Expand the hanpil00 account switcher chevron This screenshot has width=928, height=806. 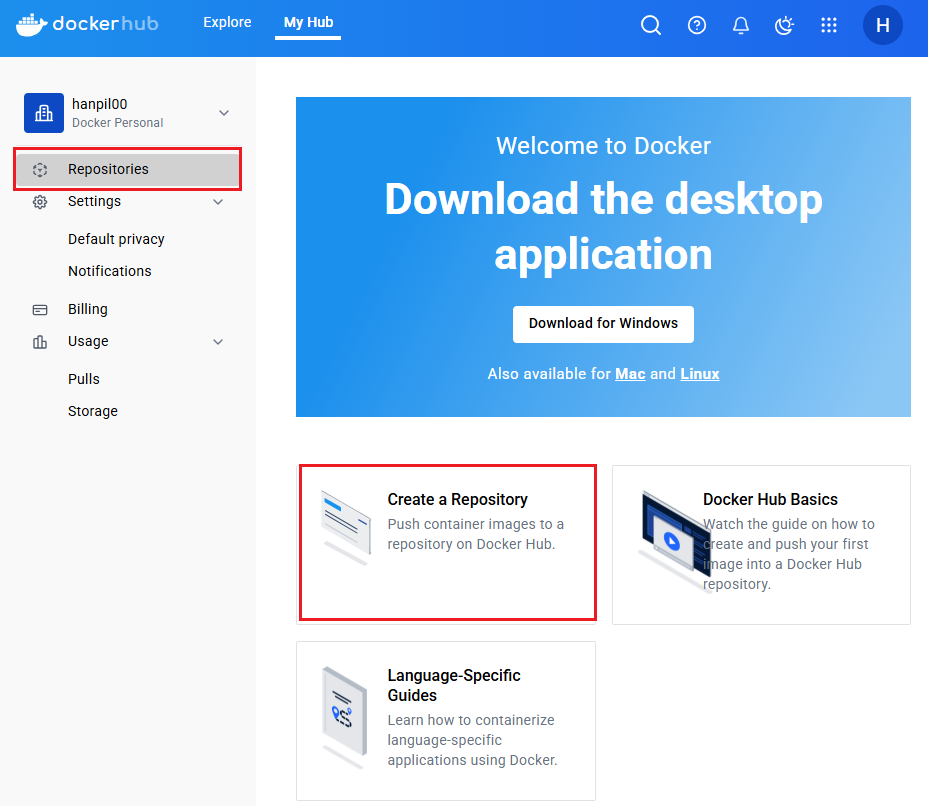point(224,112)
